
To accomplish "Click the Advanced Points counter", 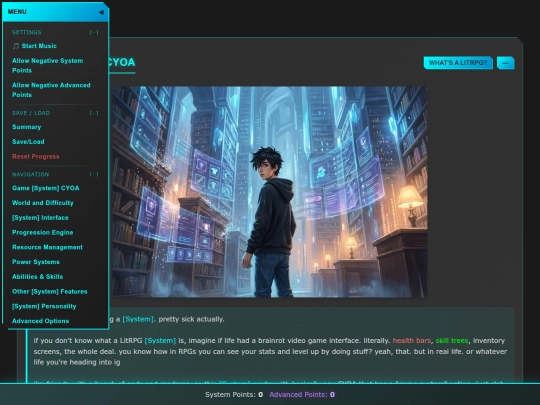I will pos(302,394).
